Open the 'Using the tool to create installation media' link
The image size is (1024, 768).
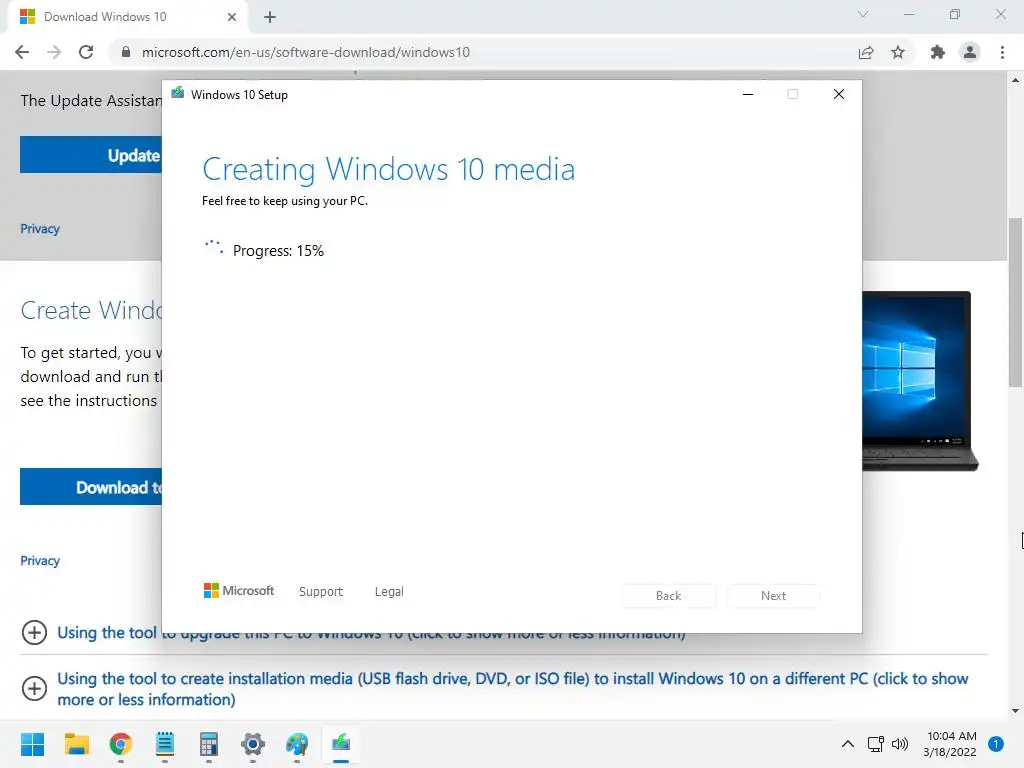pos(513,689)
